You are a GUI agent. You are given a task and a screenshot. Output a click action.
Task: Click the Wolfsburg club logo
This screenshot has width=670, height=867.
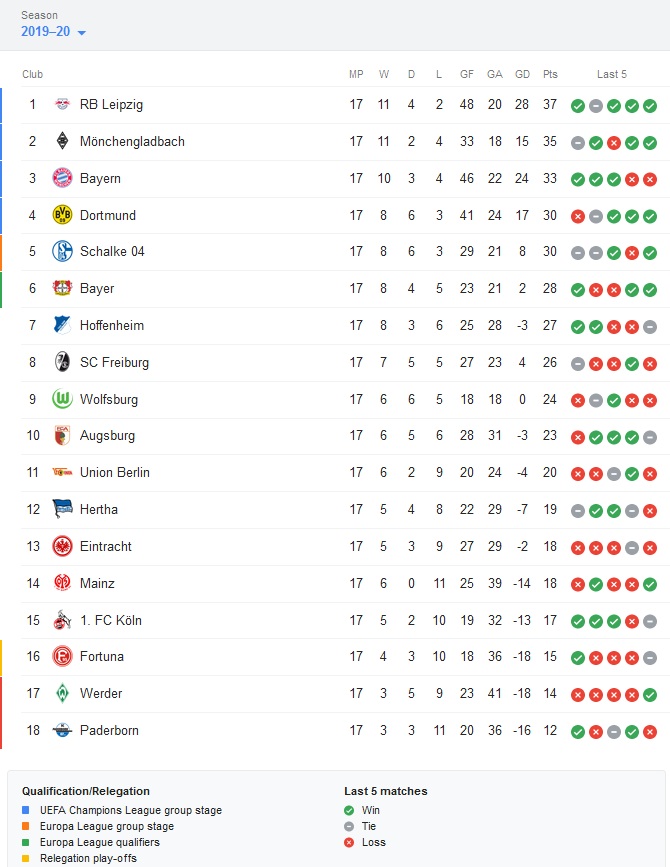click(62, 399)
